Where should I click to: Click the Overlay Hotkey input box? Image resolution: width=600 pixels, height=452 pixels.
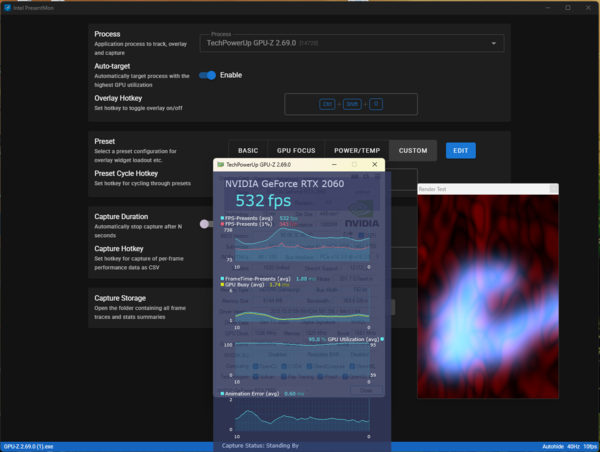pyautogui.click(x=351, y=104)
